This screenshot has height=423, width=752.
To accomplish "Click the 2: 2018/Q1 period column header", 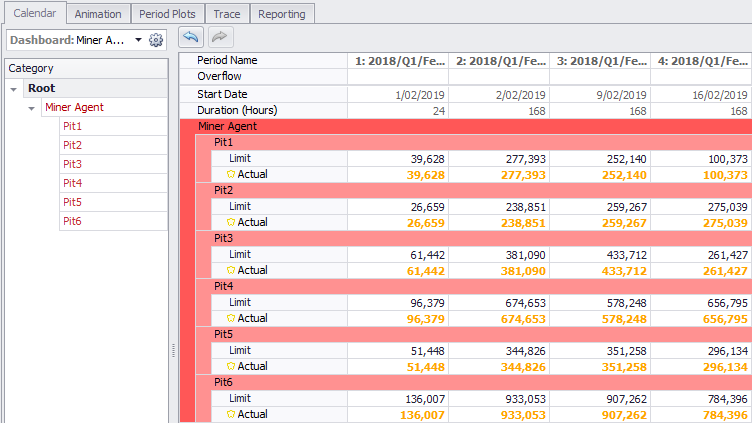I will tap(499, 61).
